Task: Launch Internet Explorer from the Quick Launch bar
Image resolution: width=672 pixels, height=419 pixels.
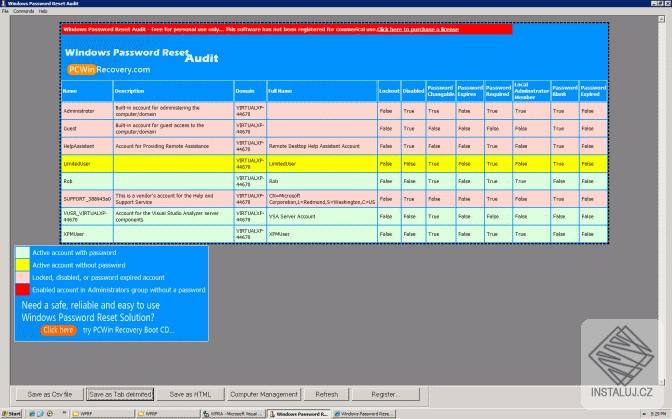Action: point(31,414)
